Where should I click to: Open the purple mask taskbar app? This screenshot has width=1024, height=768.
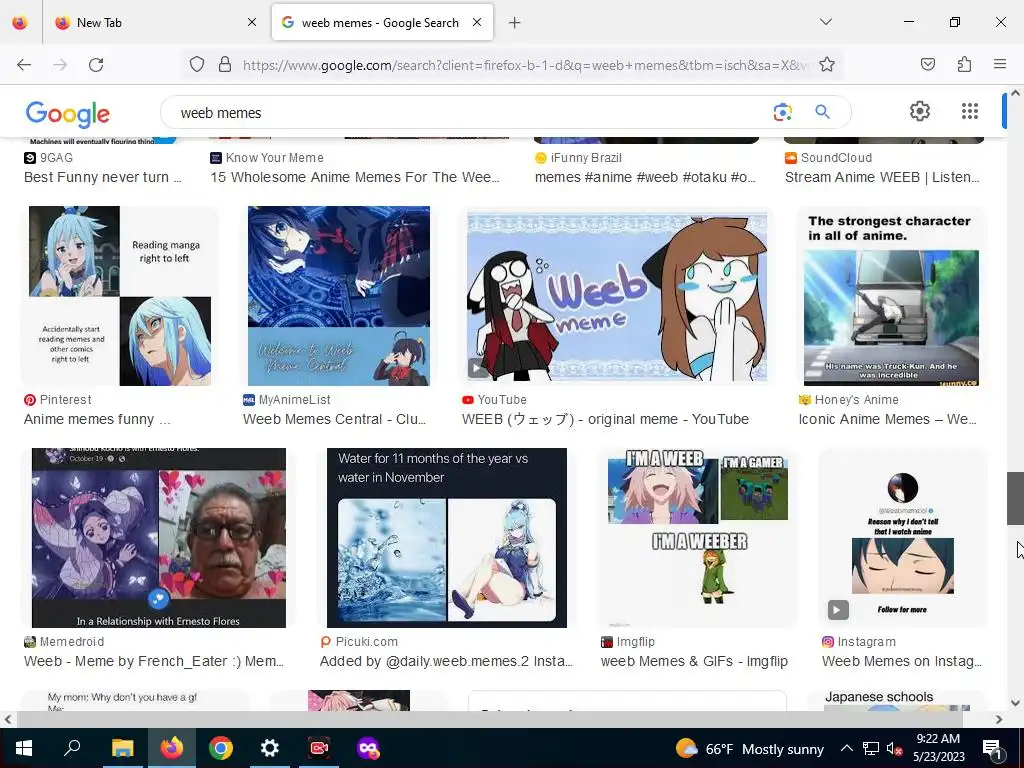[368, 748]
